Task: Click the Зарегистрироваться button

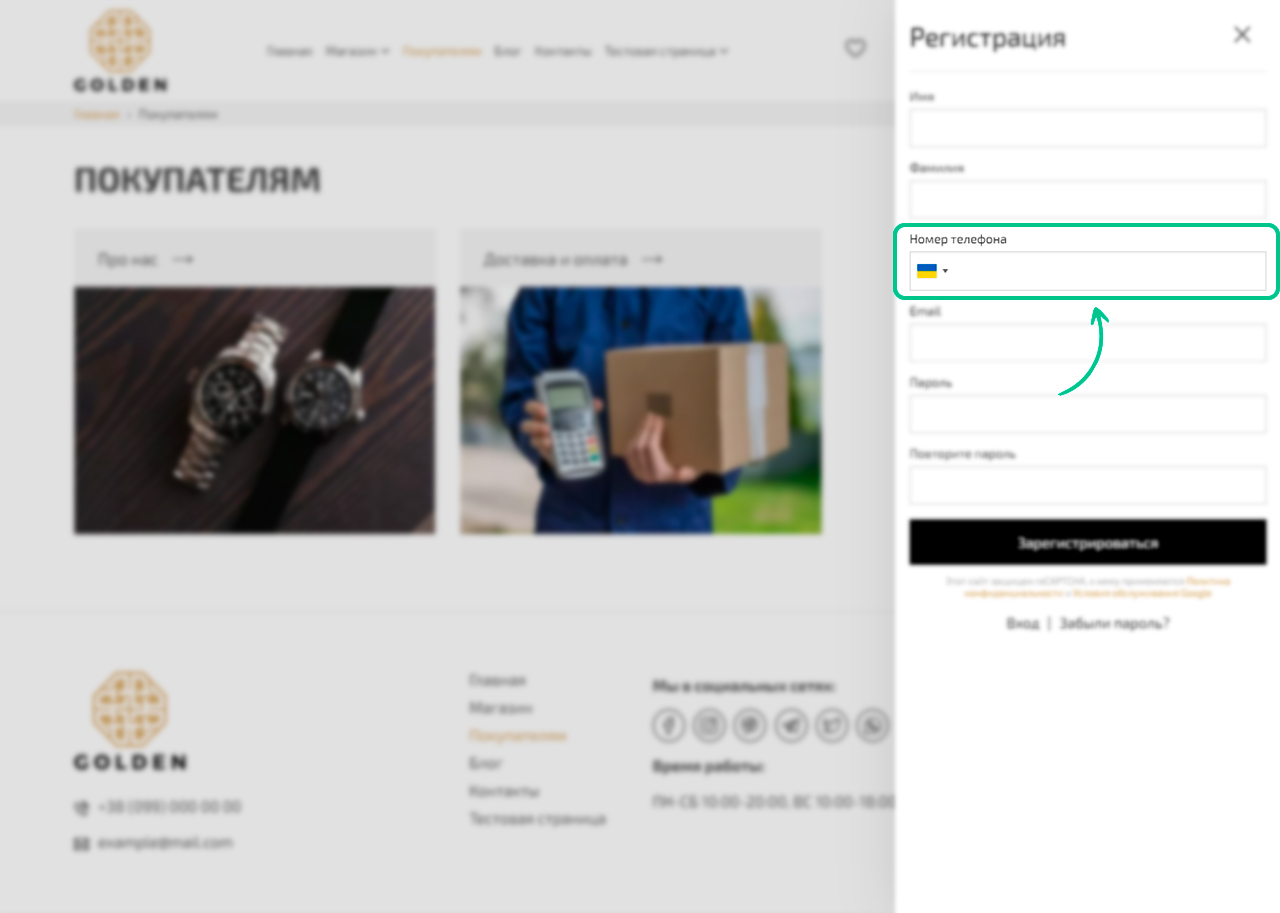Action: 1088,543
